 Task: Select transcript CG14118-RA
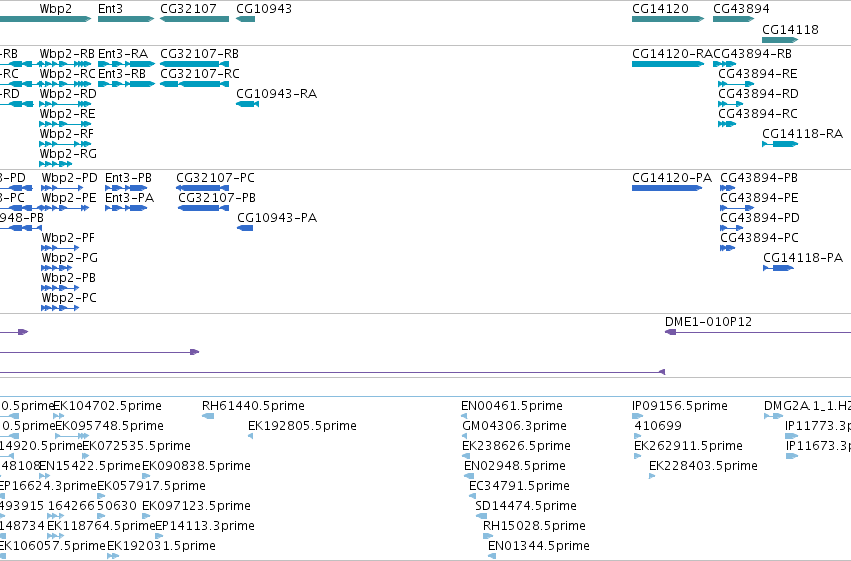click(780, 144)
